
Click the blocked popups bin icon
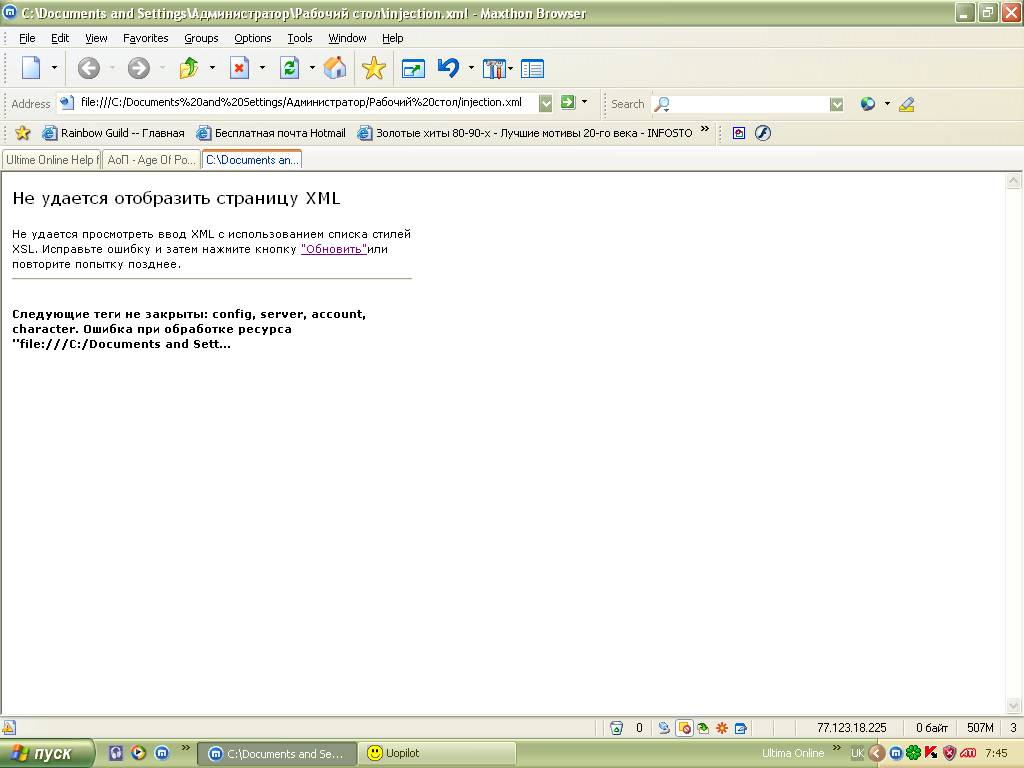tap(616, 728)
